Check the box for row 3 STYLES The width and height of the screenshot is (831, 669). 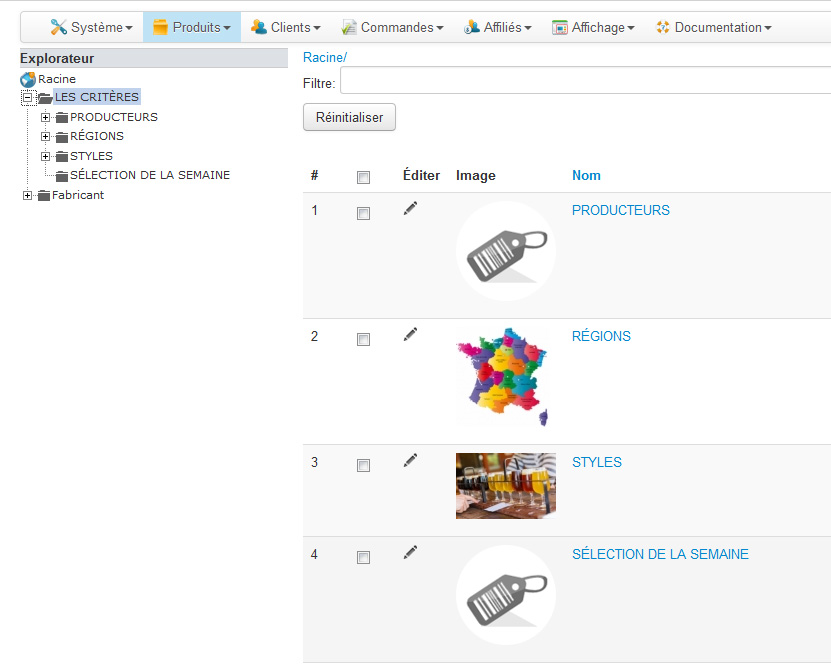[364, 465]
